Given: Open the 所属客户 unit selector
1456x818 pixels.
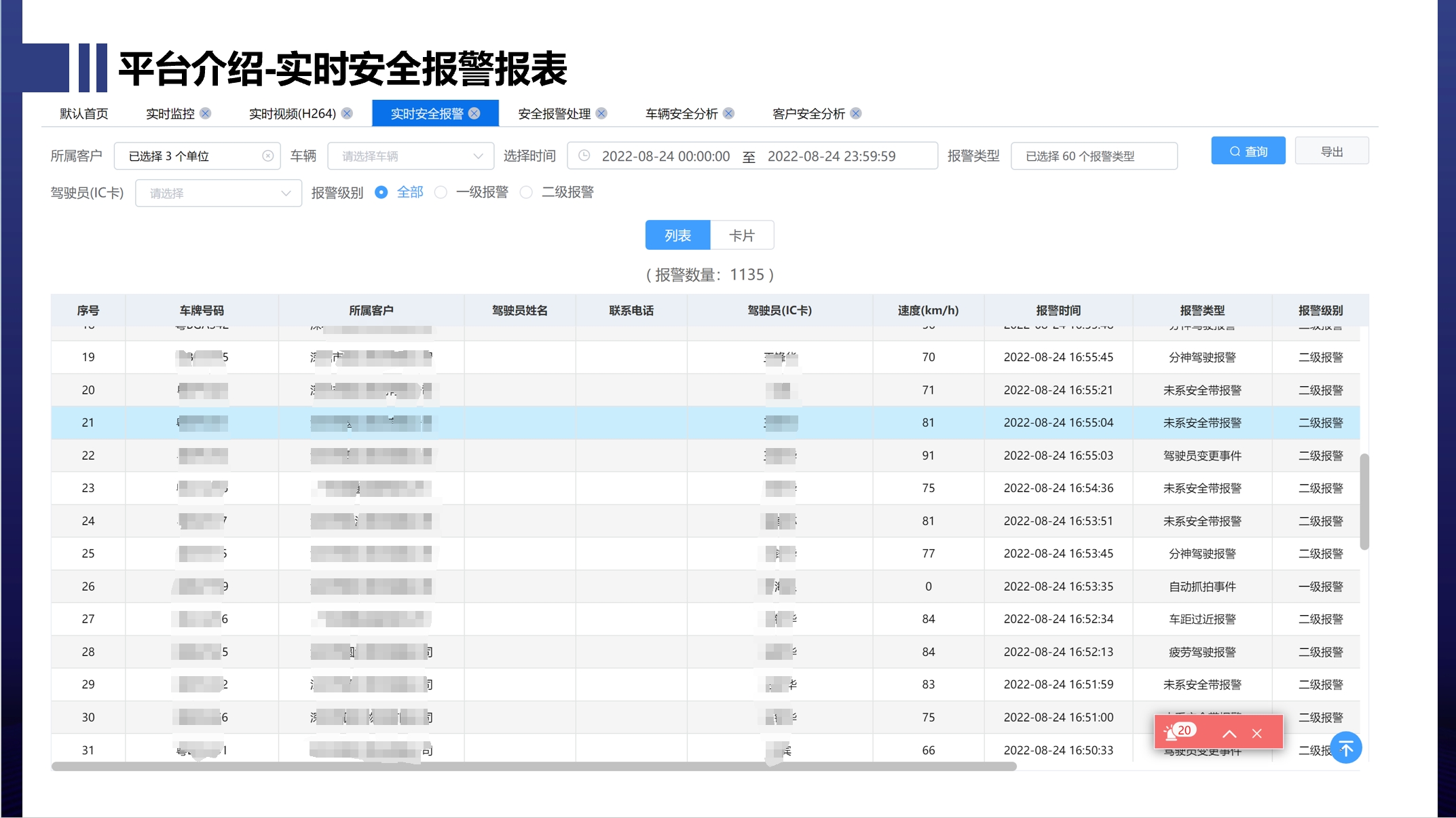Looking at the screenshot, I should coord(197,156).
